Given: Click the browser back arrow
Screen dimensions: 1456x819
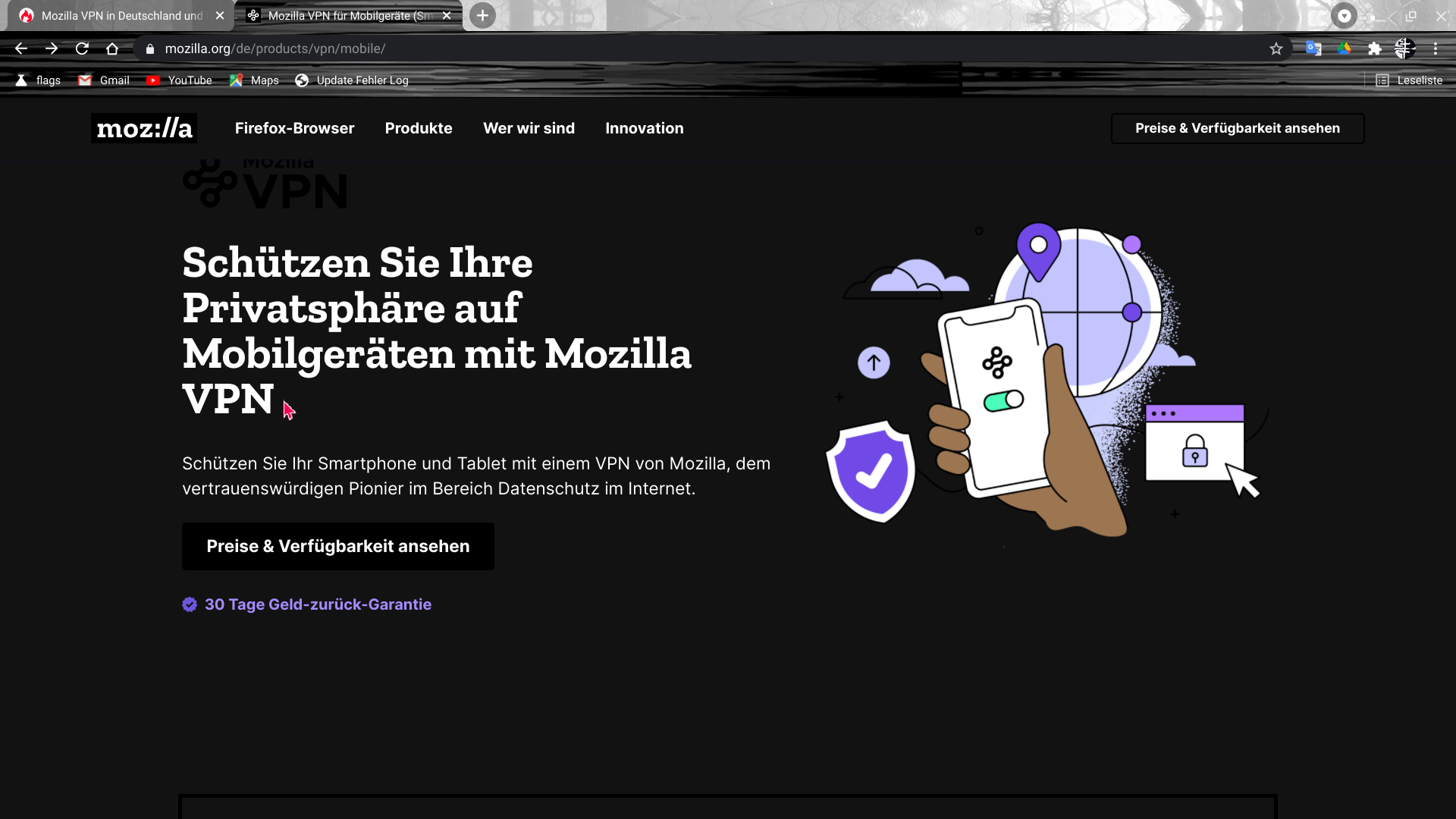Looking at the screenshot, I should (x=21, y=49).
